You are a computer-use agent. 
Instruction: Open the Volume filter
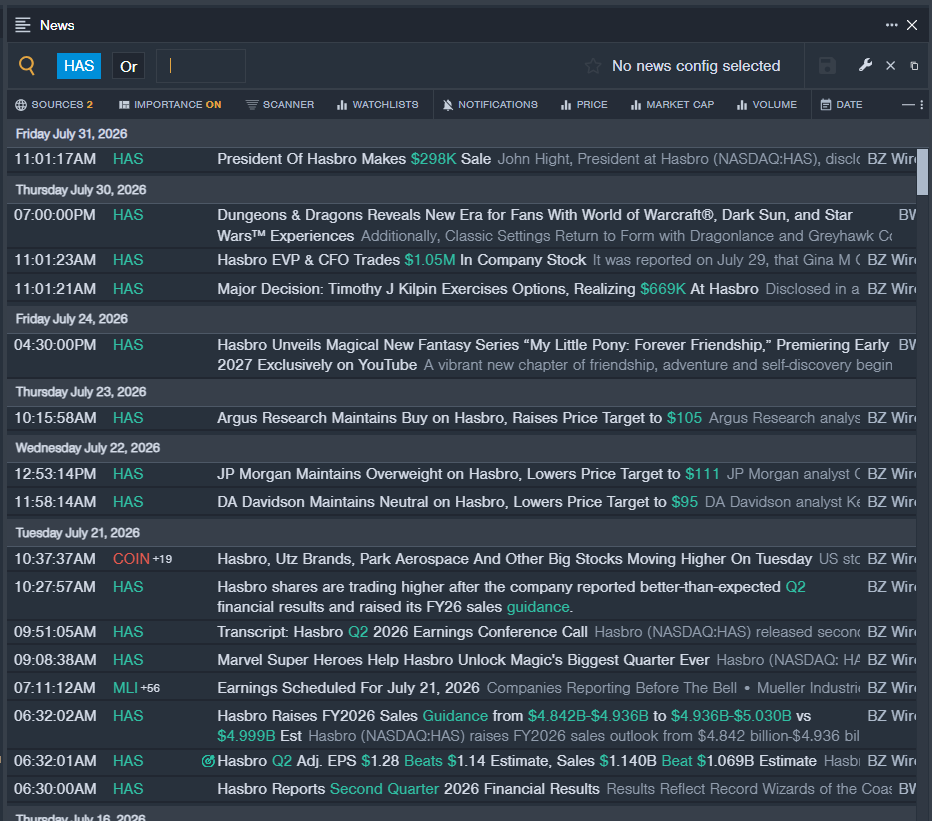767,105
